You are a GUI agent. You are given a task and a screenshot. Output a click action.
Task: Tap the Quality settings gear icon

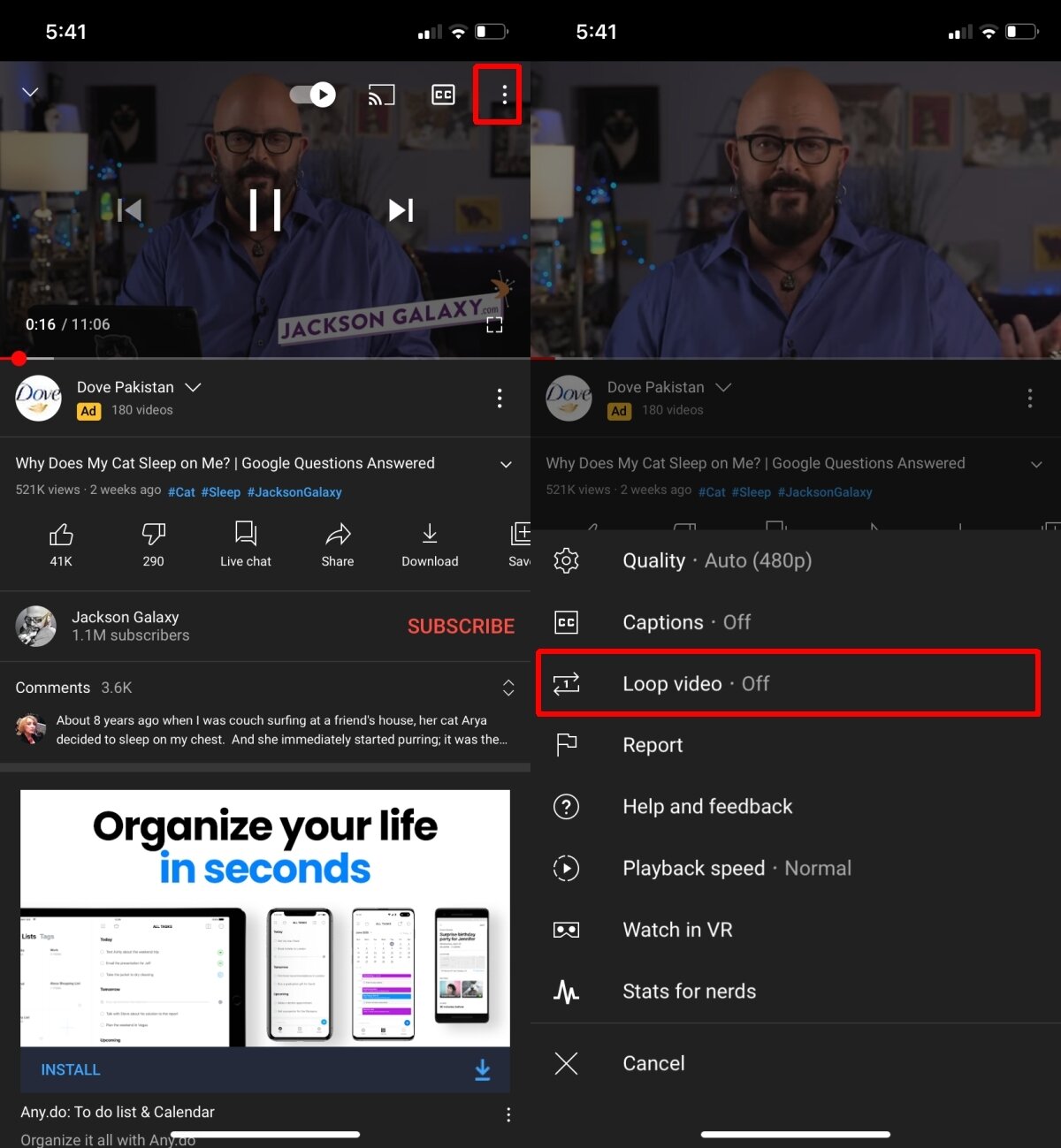[x=566, y=560]
